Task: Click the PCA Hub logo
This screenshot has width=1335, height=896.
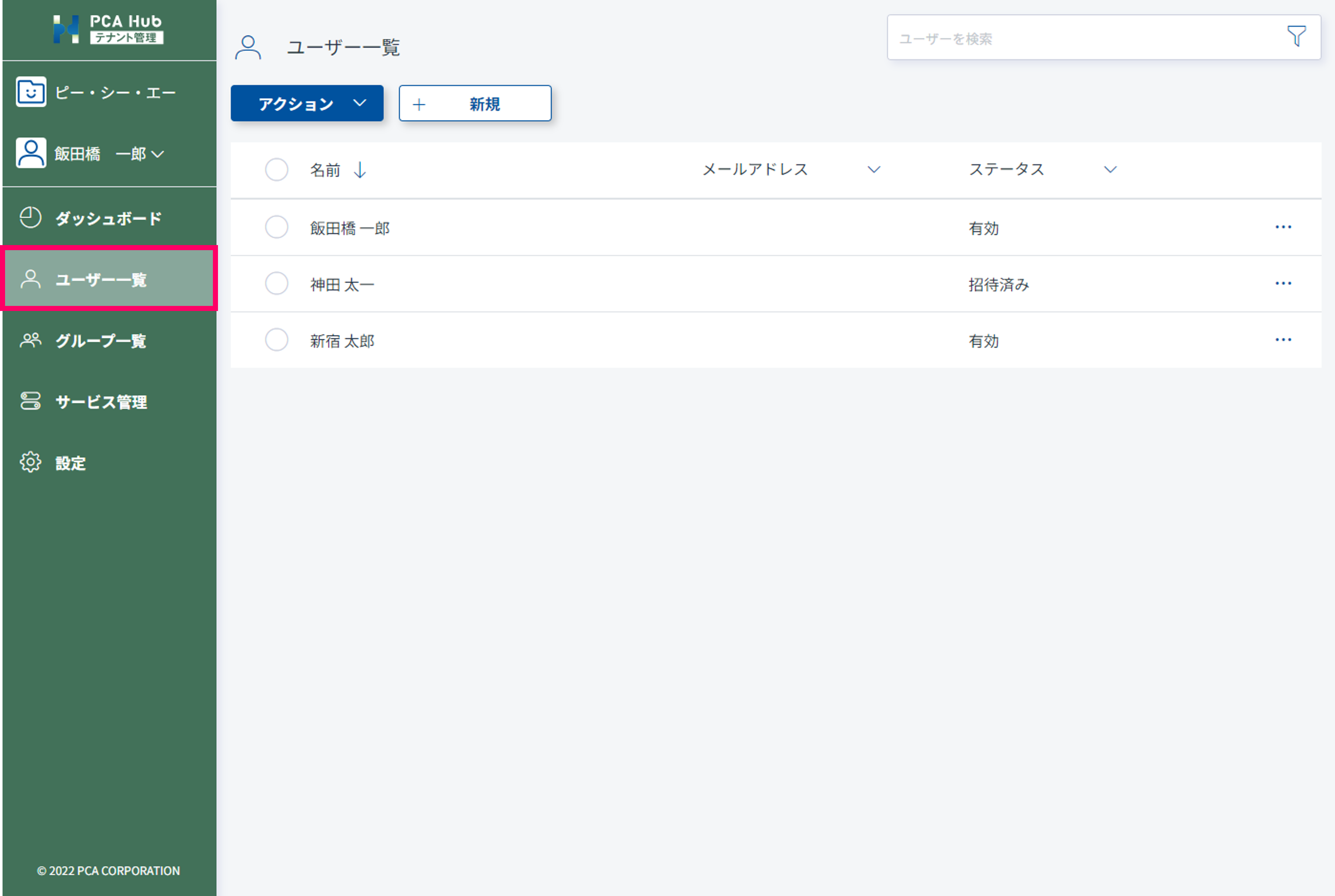Action: point(108,29)
